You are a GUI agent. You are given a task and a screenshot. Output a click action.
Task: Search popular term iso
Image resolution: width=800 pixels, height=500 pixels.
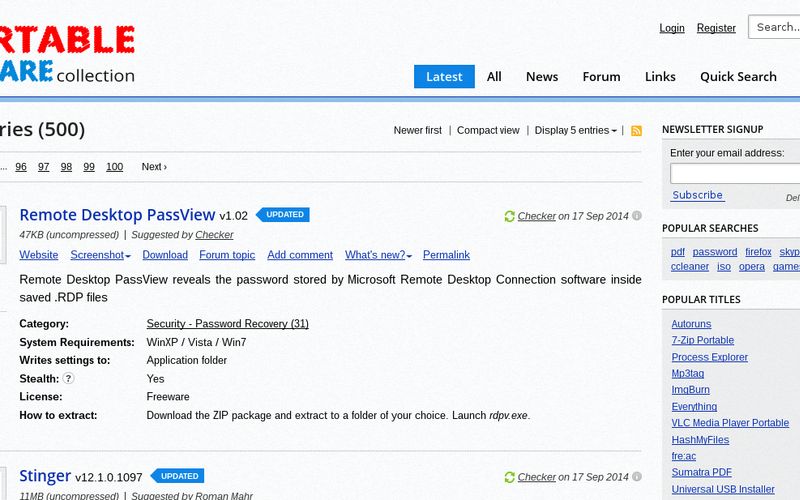(724, 266)
